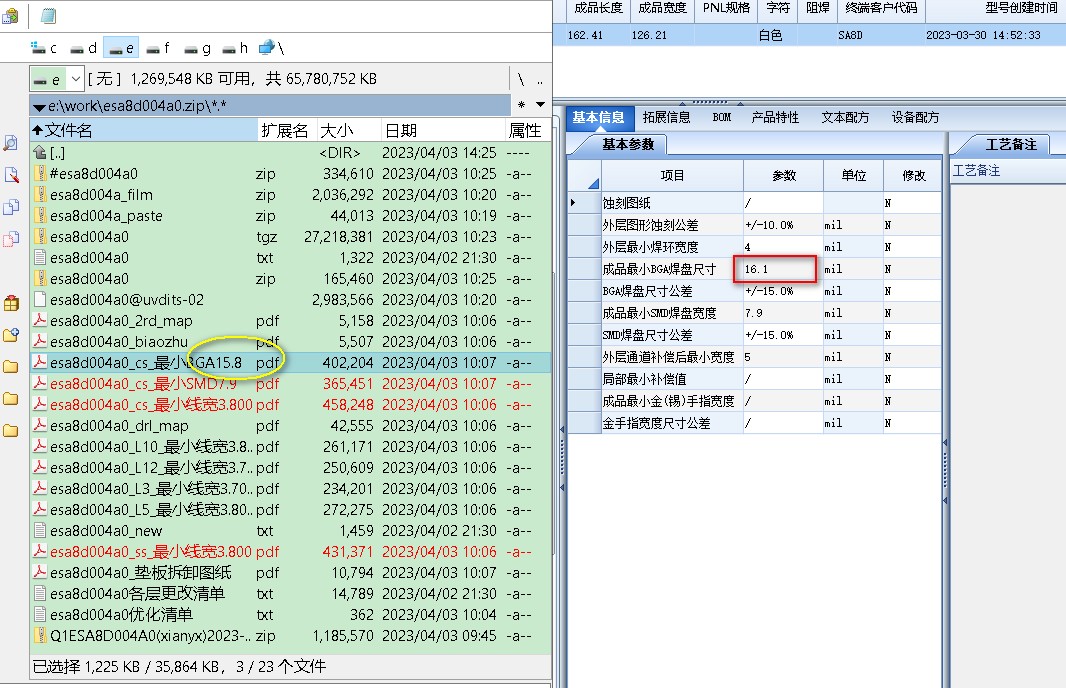The width and height of the screenshot is (1066, 688).
Task: Click the blank file icon of esa8d004a0@uvdits-02
Action: click(39, 299)
